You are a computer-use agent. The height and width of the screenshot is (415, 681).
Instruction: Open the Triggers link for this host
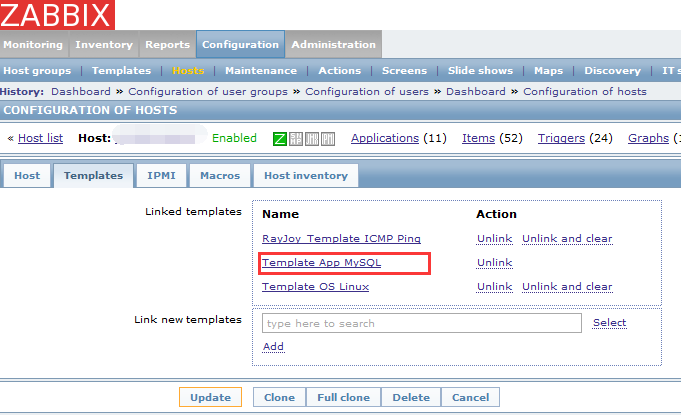[559, 138]
